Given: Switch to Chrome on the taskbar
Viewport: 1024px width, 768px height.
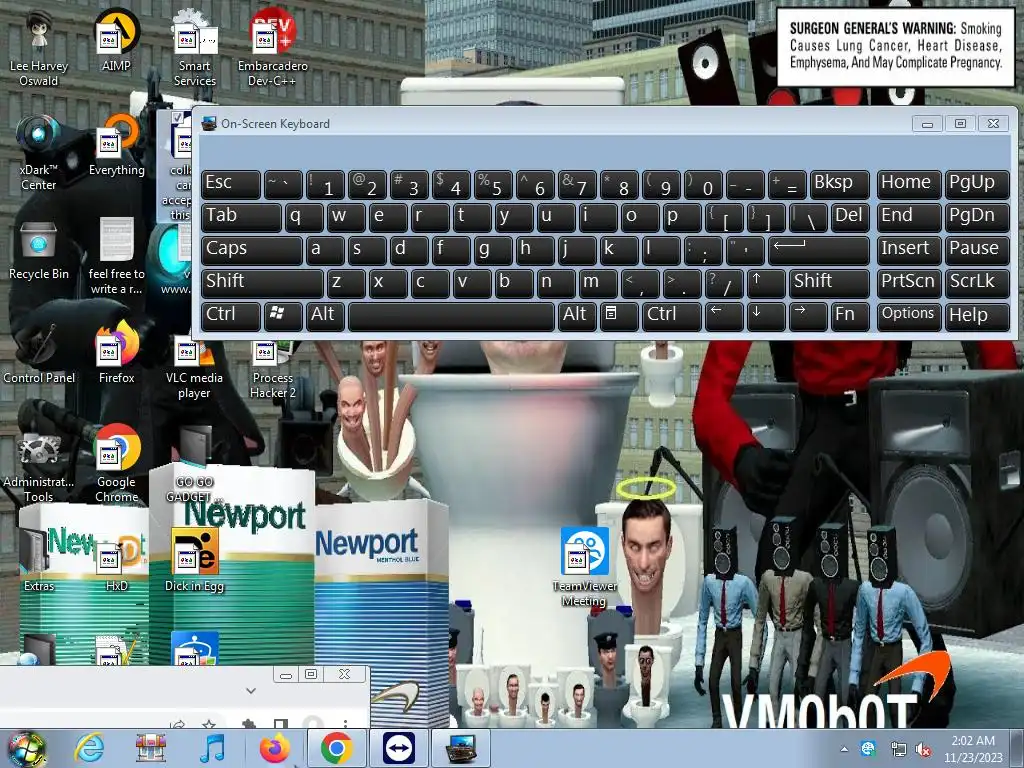Looking at the screenshot, I should 336,748.
